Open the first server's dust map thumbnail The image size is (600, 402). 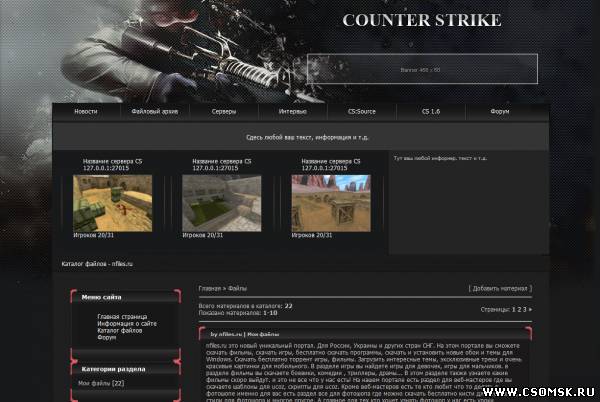pyautogui.click(x=112, y=203)
